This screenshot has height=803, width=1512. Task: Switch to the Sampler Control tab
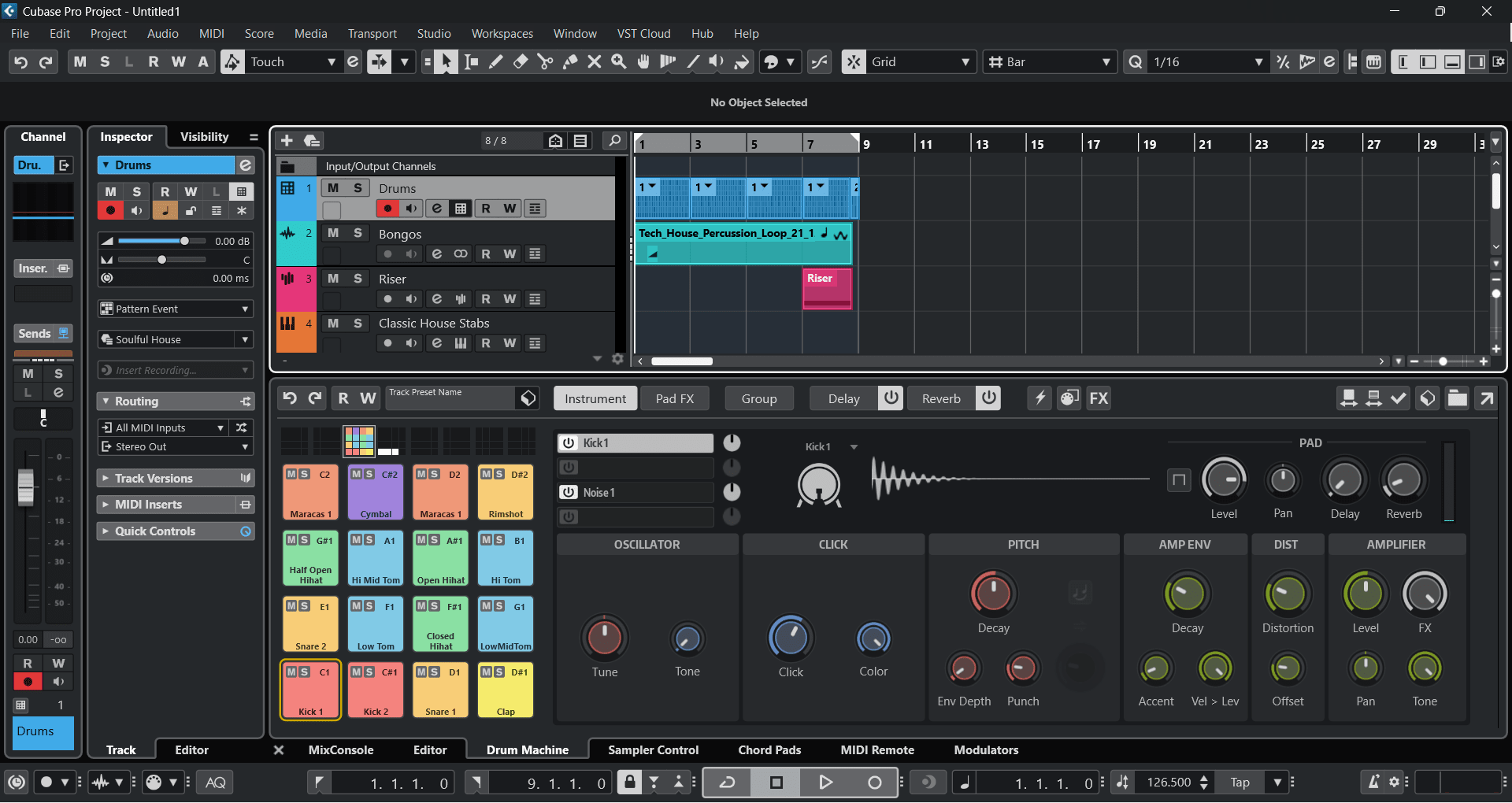[x=653, y=750]
